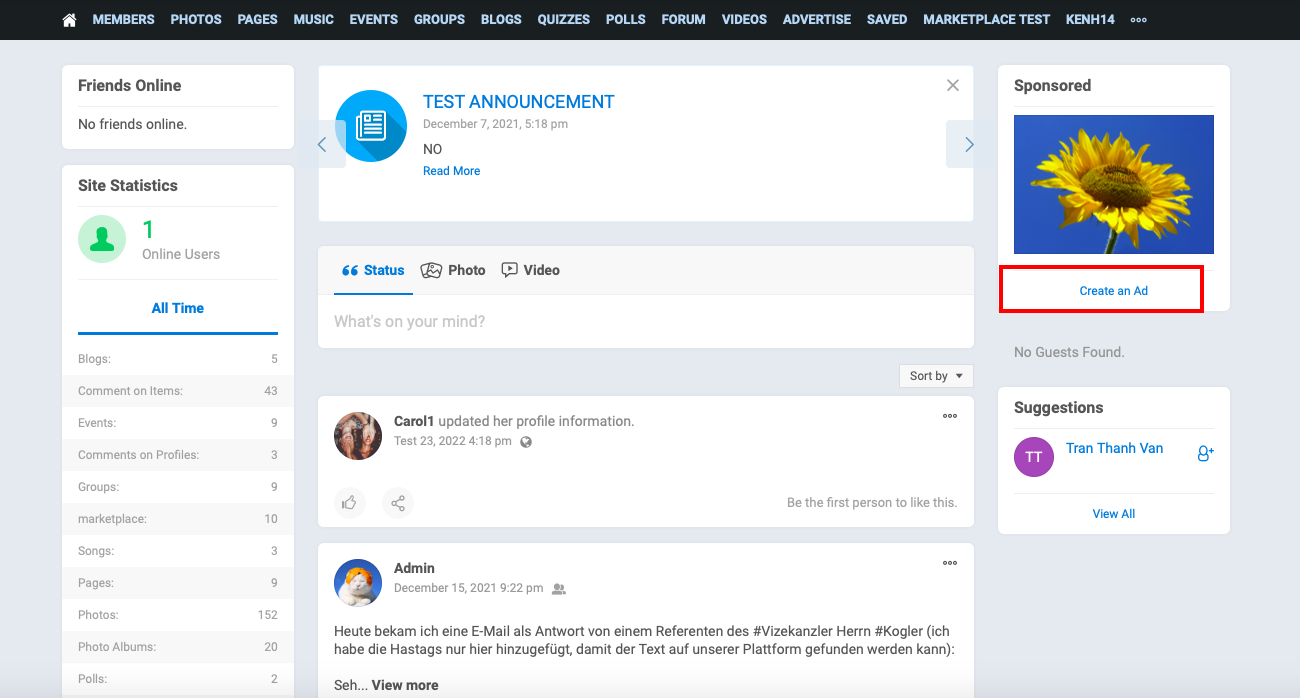Open Advertise in the navigation bar

tap(817, 19)
